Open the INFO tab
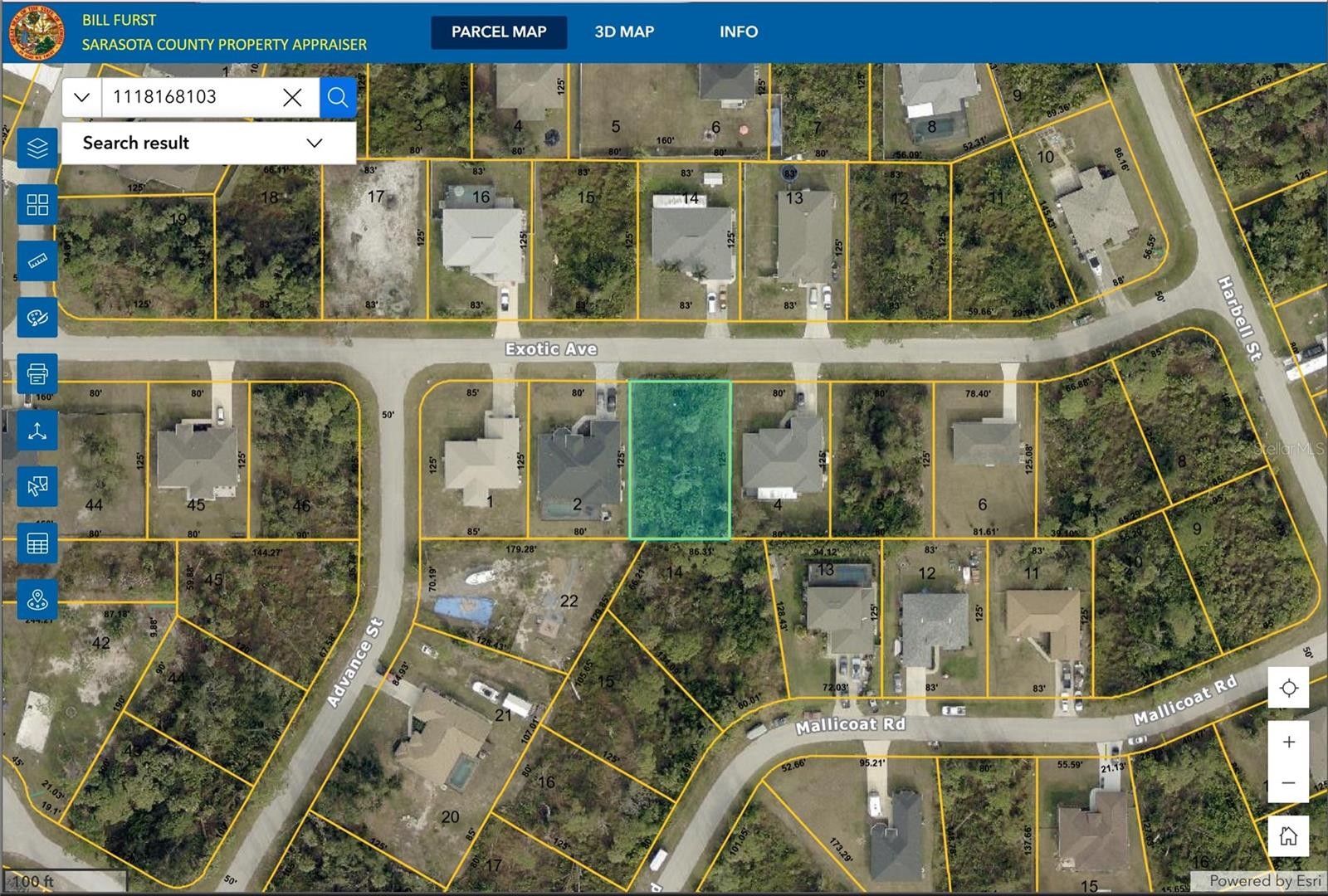This screenshot has height=896, width=1328. pyautogui.click(x=738, y=32)
